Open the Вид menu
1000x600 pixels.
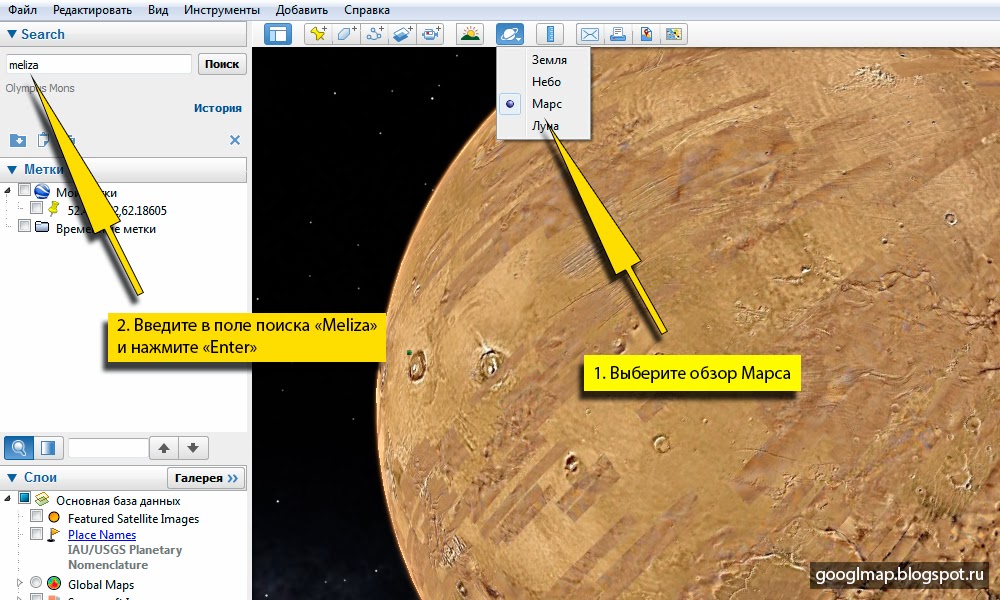coord(158,10)
